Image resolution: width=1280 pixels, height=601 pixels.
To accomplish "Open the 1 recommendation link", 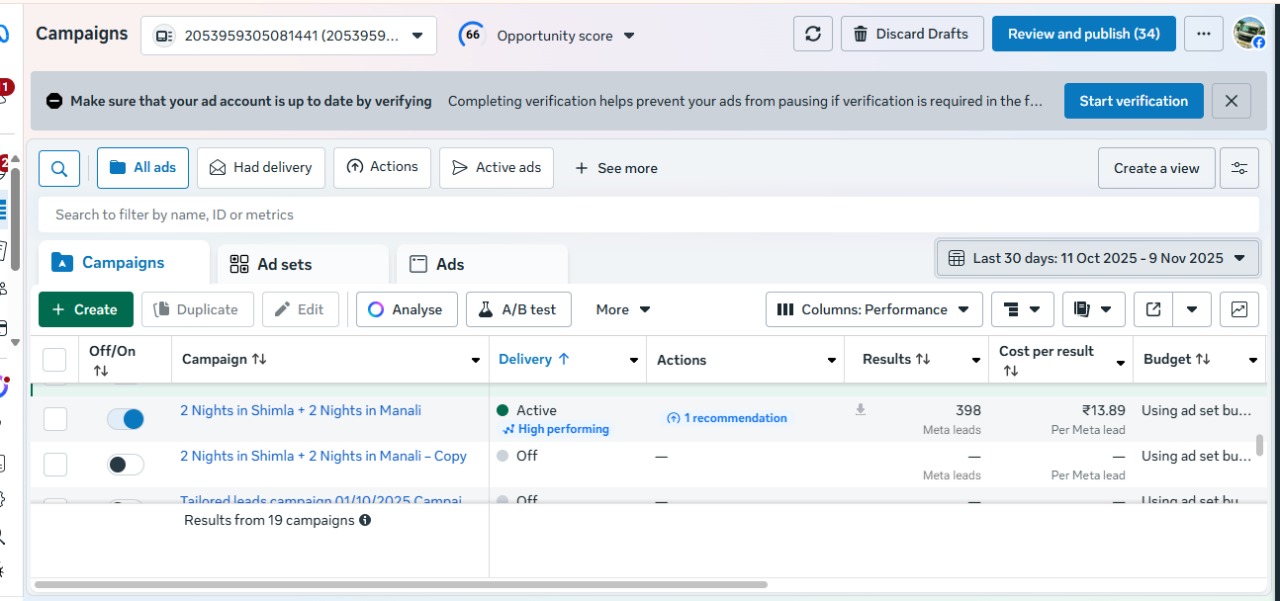I will [x=727, y=418].
